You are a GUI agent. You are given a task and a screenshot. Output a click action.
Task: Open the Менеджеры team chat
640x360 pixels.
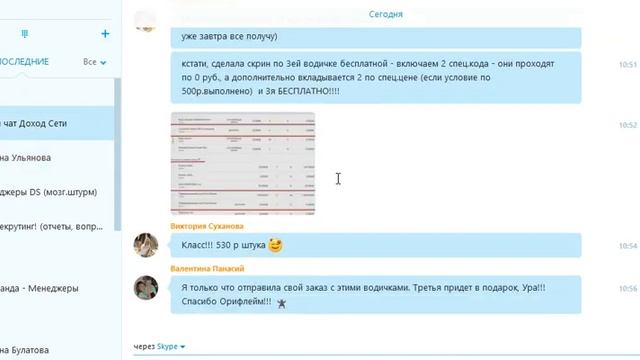point(57,288)
